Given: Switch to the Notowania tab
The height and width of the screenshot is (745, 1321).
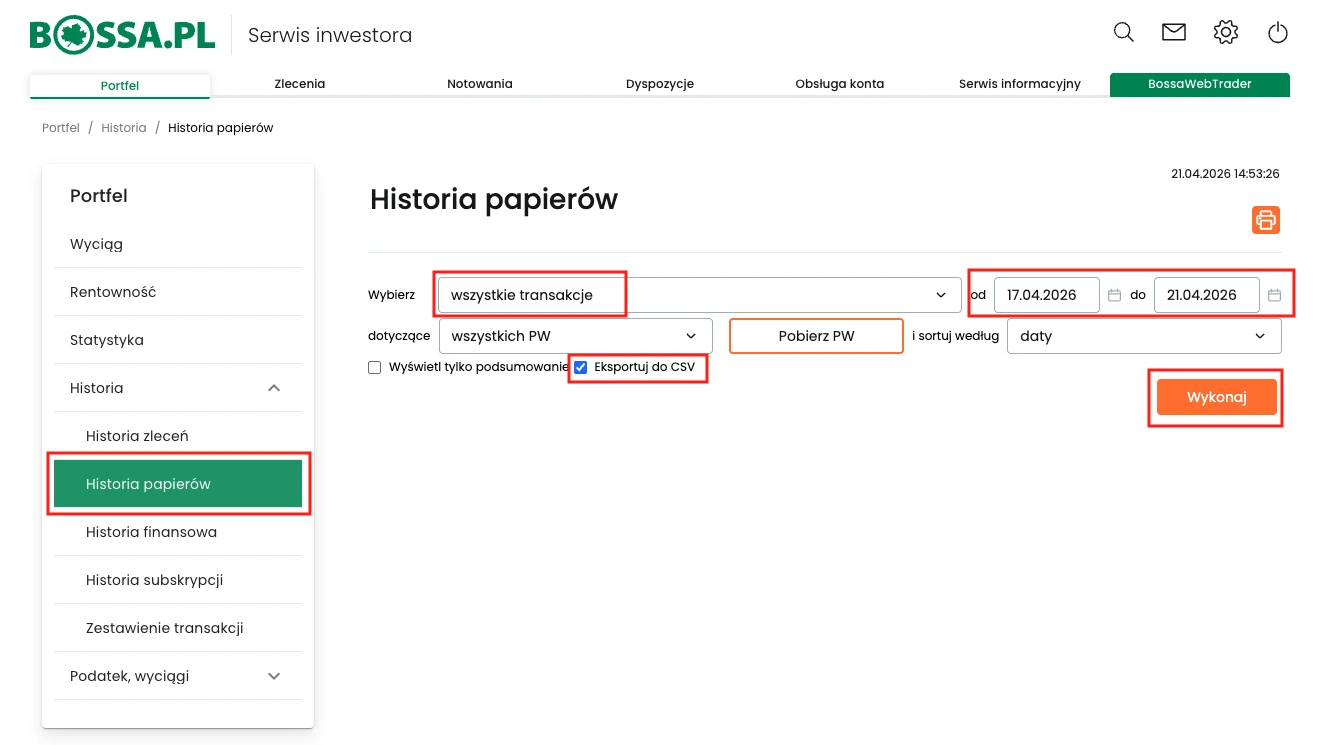Looking at the screenshot, I should pos(480,84).
